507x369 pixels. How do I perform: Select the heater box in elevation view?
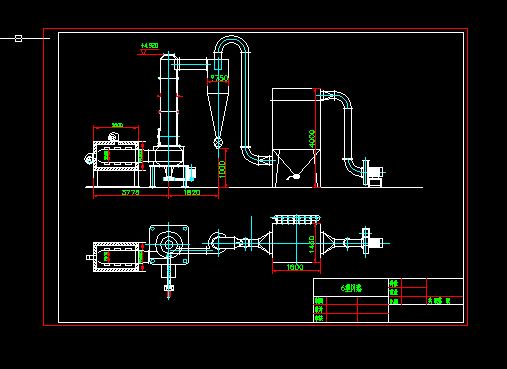pyautogui.click(x=116, y=156)
